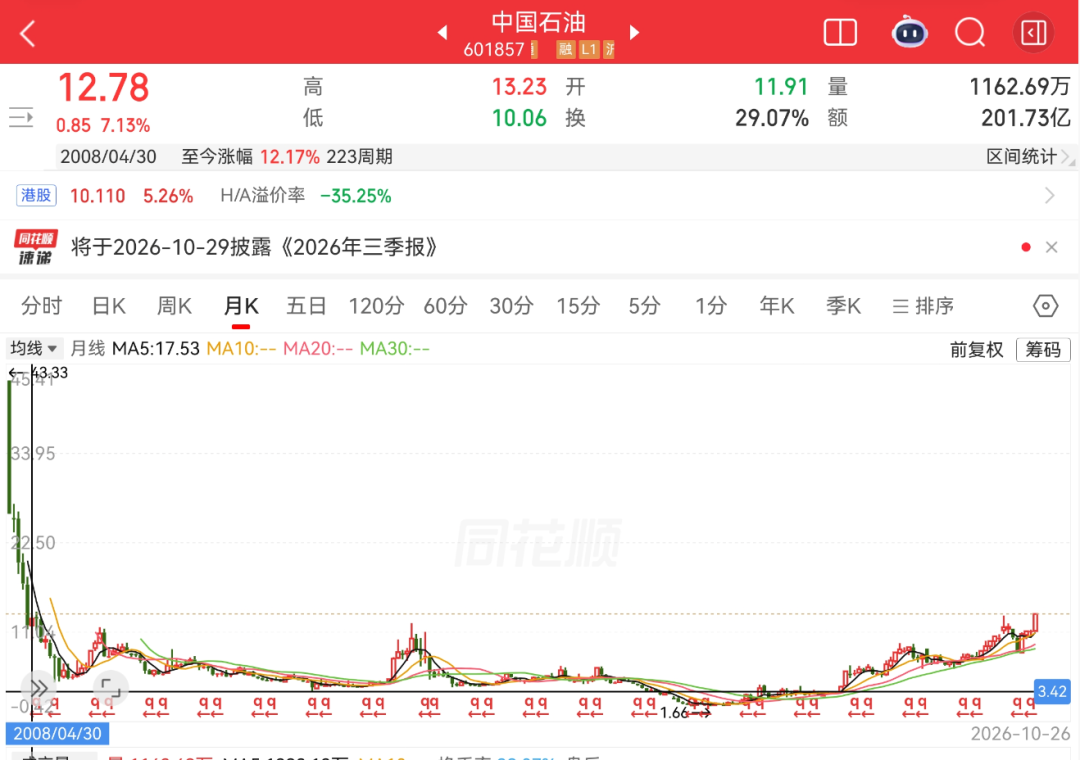Switch to 30分 tab
The image size is (1080, 760).
pyautogui.click(x=512, y=305)
